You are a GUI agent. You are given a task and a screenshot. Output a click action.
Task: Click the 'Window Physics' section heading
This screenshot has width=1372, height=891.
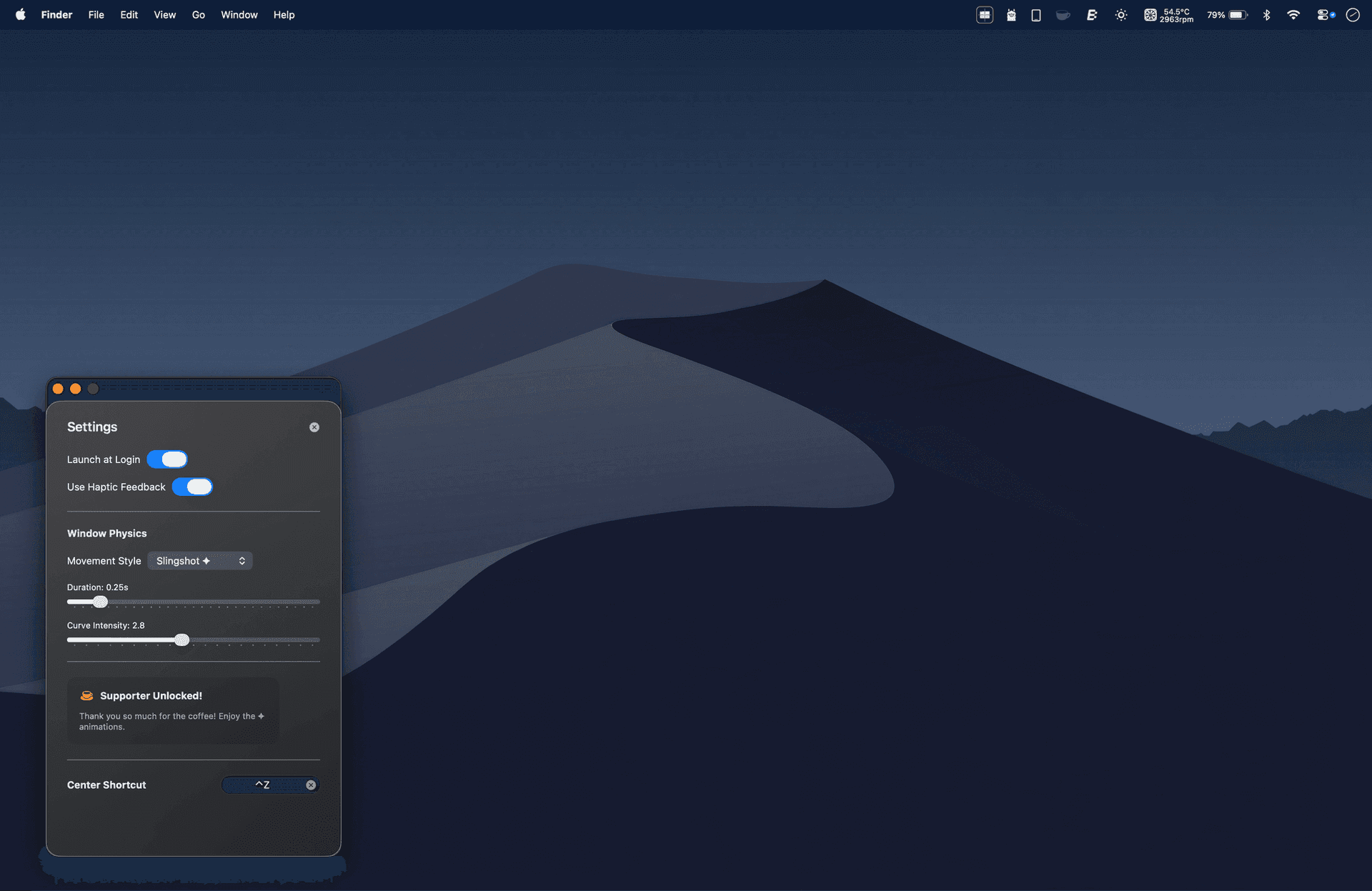107,534
